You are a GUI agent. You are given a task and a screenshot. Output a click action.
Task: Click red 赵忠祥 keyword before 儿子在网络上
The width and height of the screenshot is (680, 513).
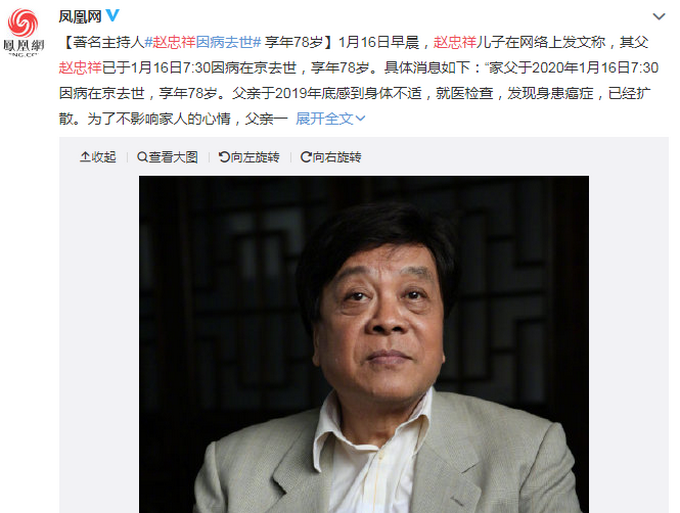(455, 42)
